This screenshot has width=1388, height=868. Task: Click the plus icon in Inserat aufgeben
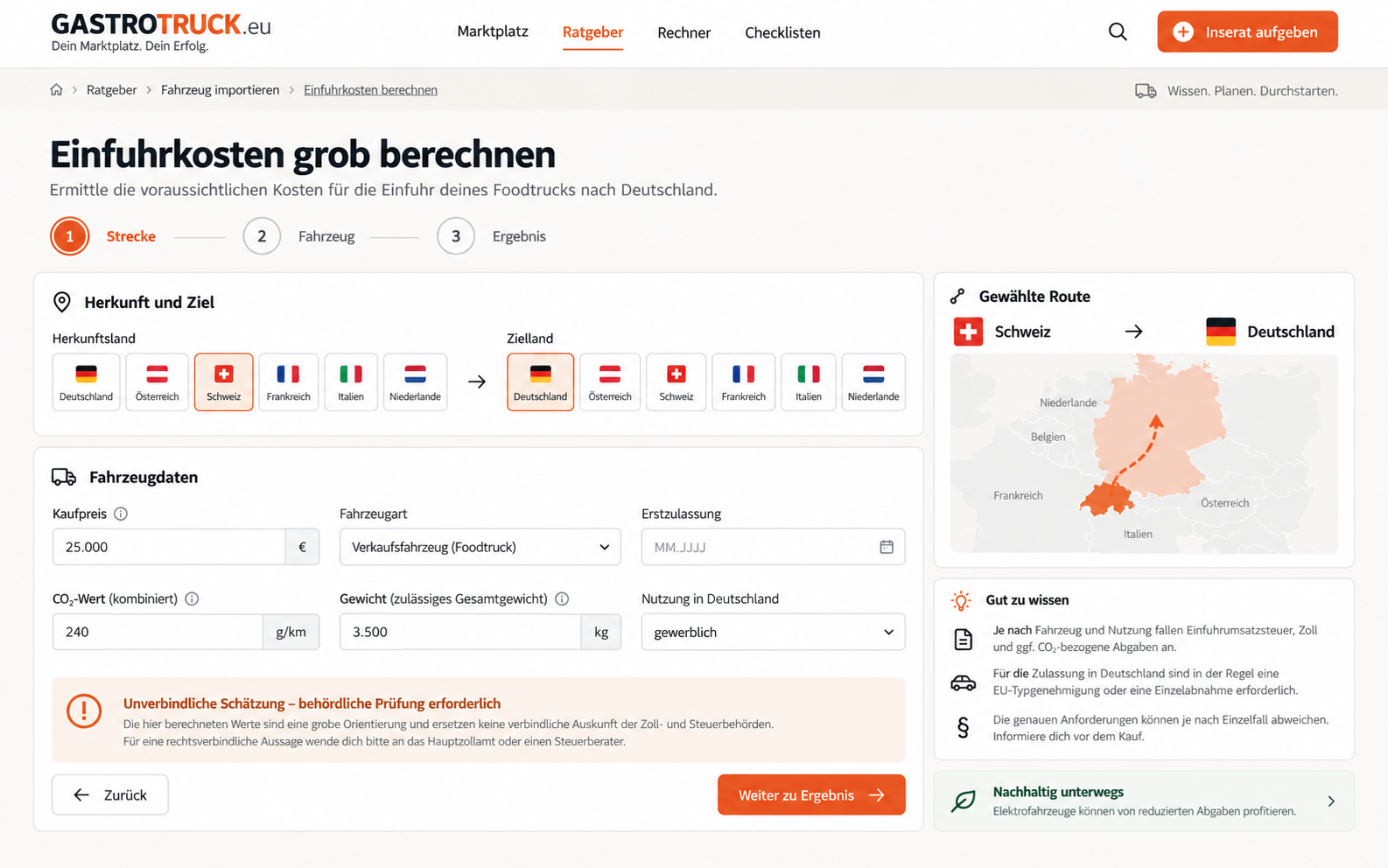(x=1183, y=32)
